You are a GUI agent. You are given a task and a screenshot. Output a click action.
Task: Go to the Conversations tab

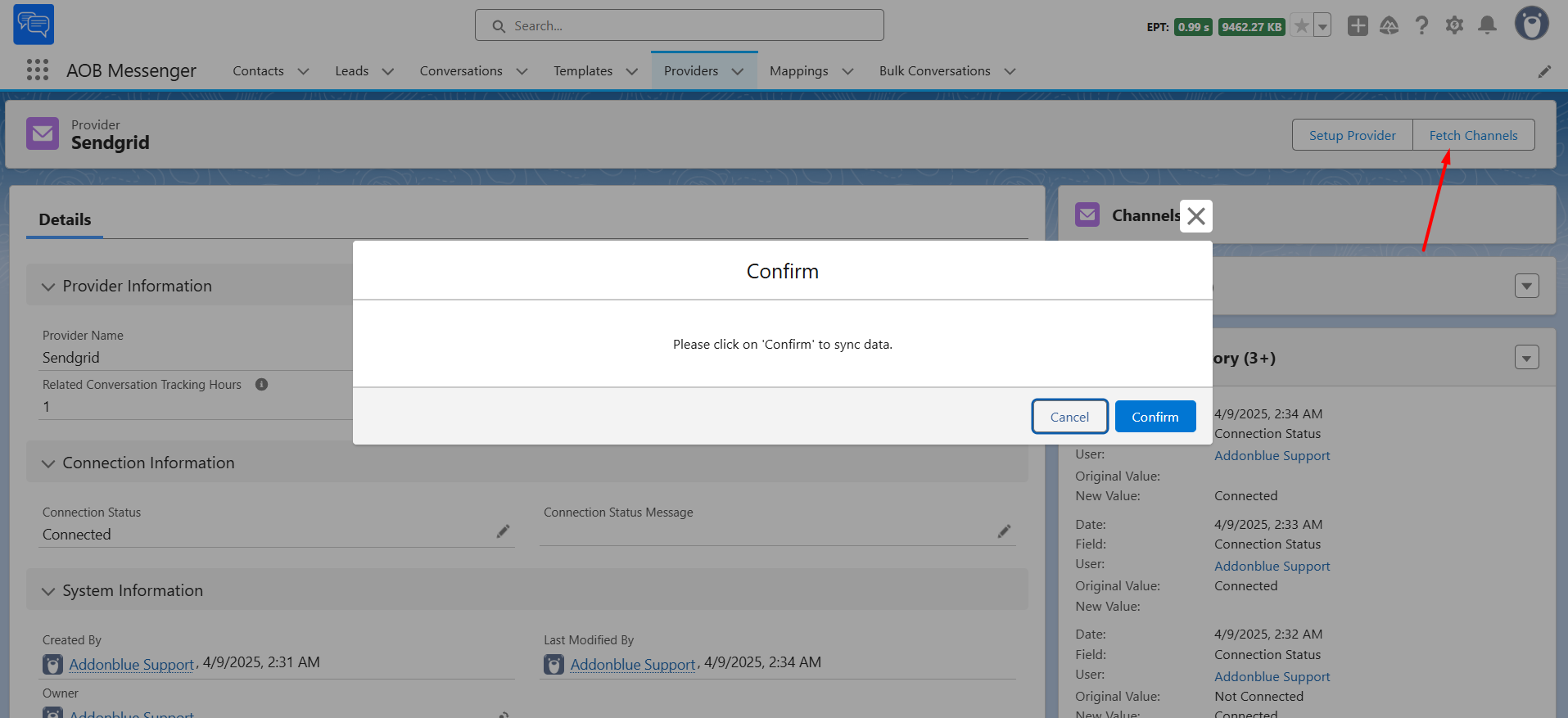(x=461, y=71)
